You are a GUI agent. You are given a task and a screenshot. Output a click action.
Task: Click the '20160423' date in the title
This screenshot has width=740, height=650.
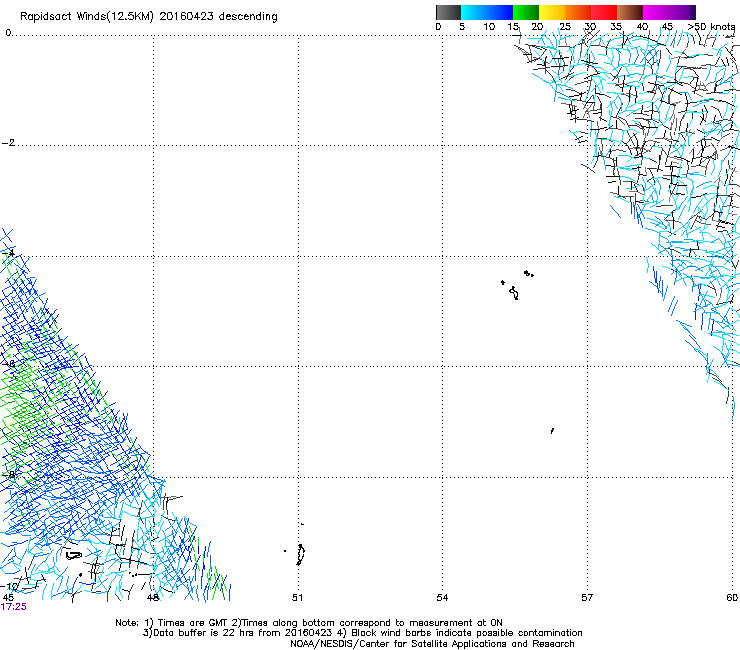coord(186,16)
